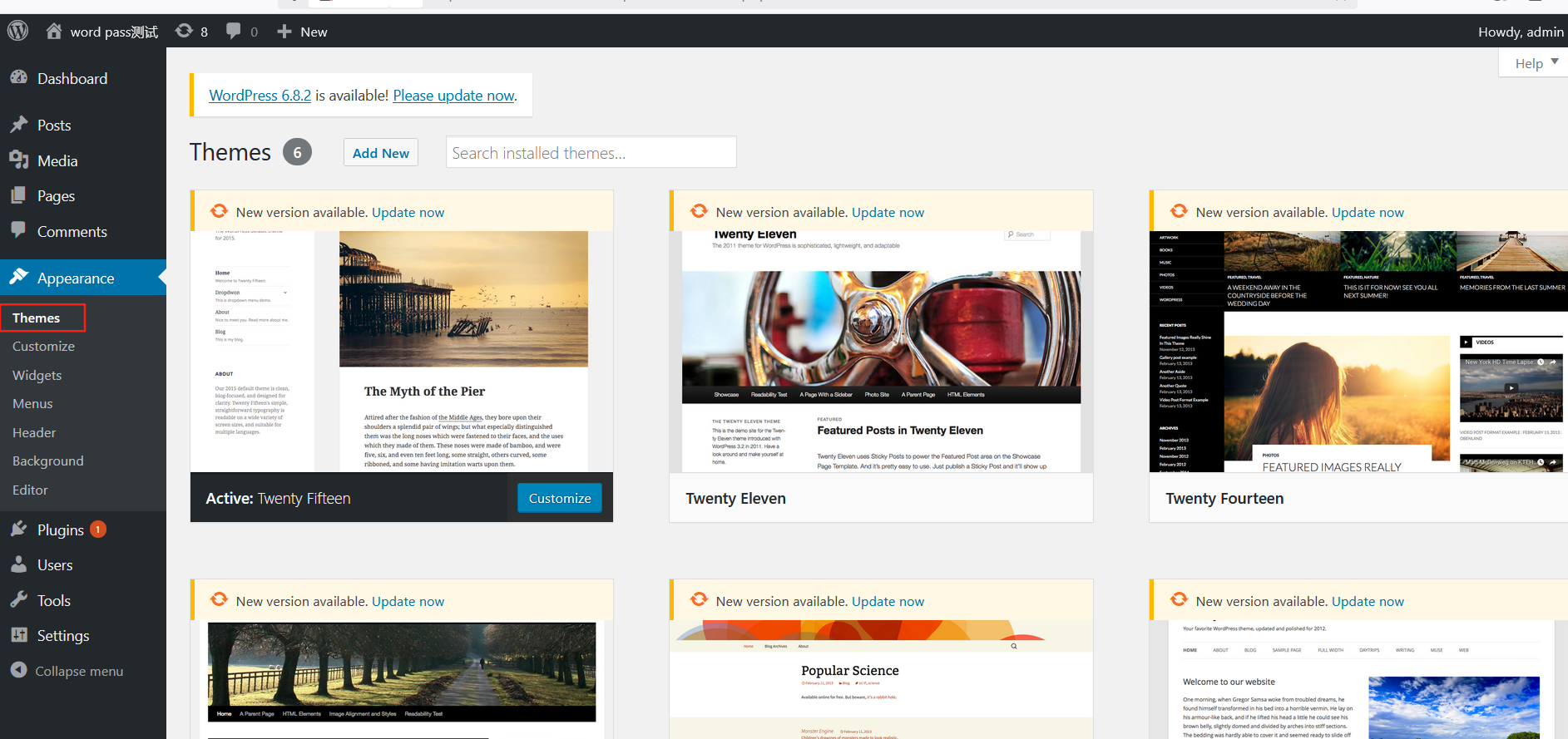Click update icon on Twenty Fifteen notice
This screenshot has width=1568, height=739.
(219, 211)
